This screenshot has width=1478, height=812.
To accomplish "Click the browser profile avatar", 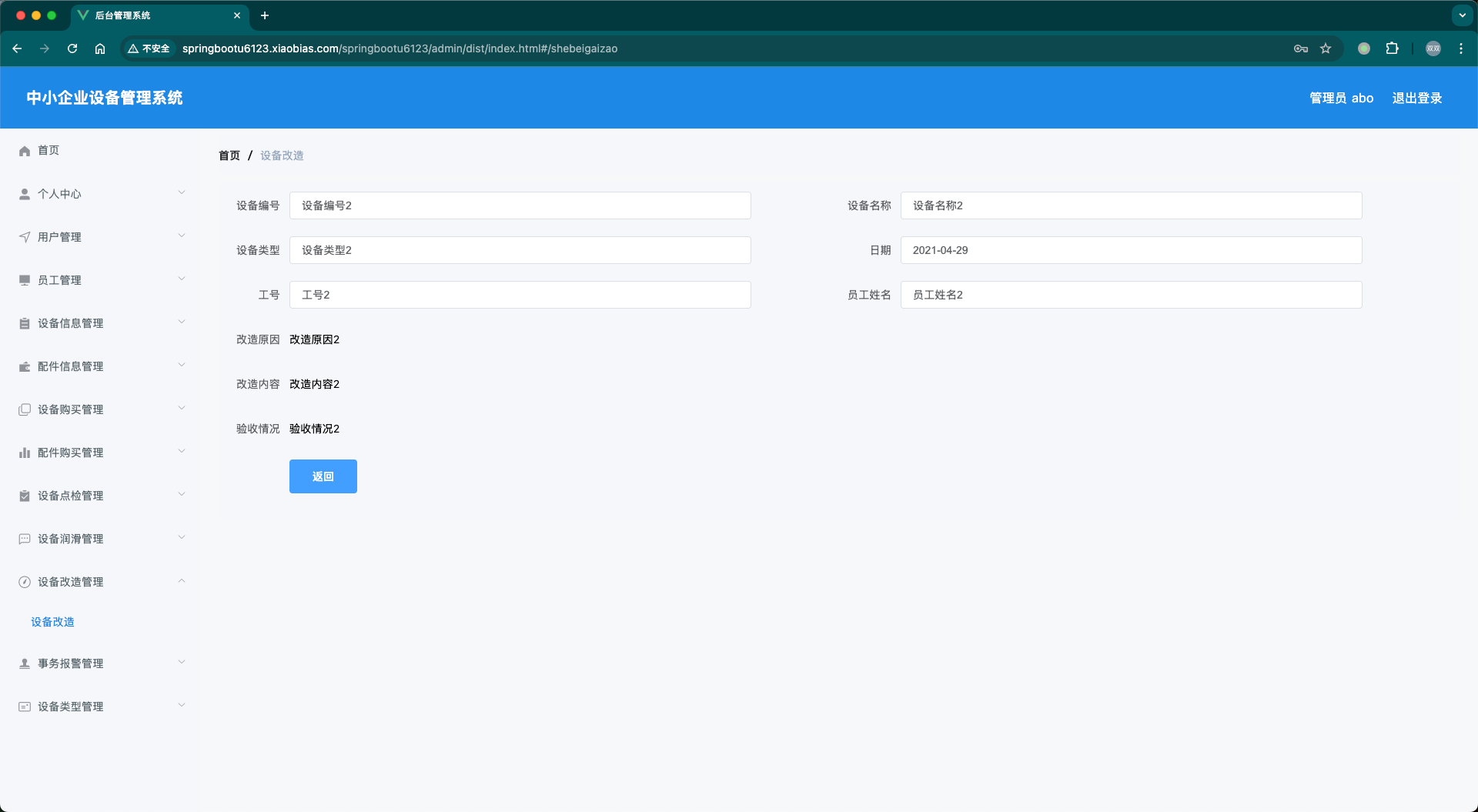I will click(1433, 48).
